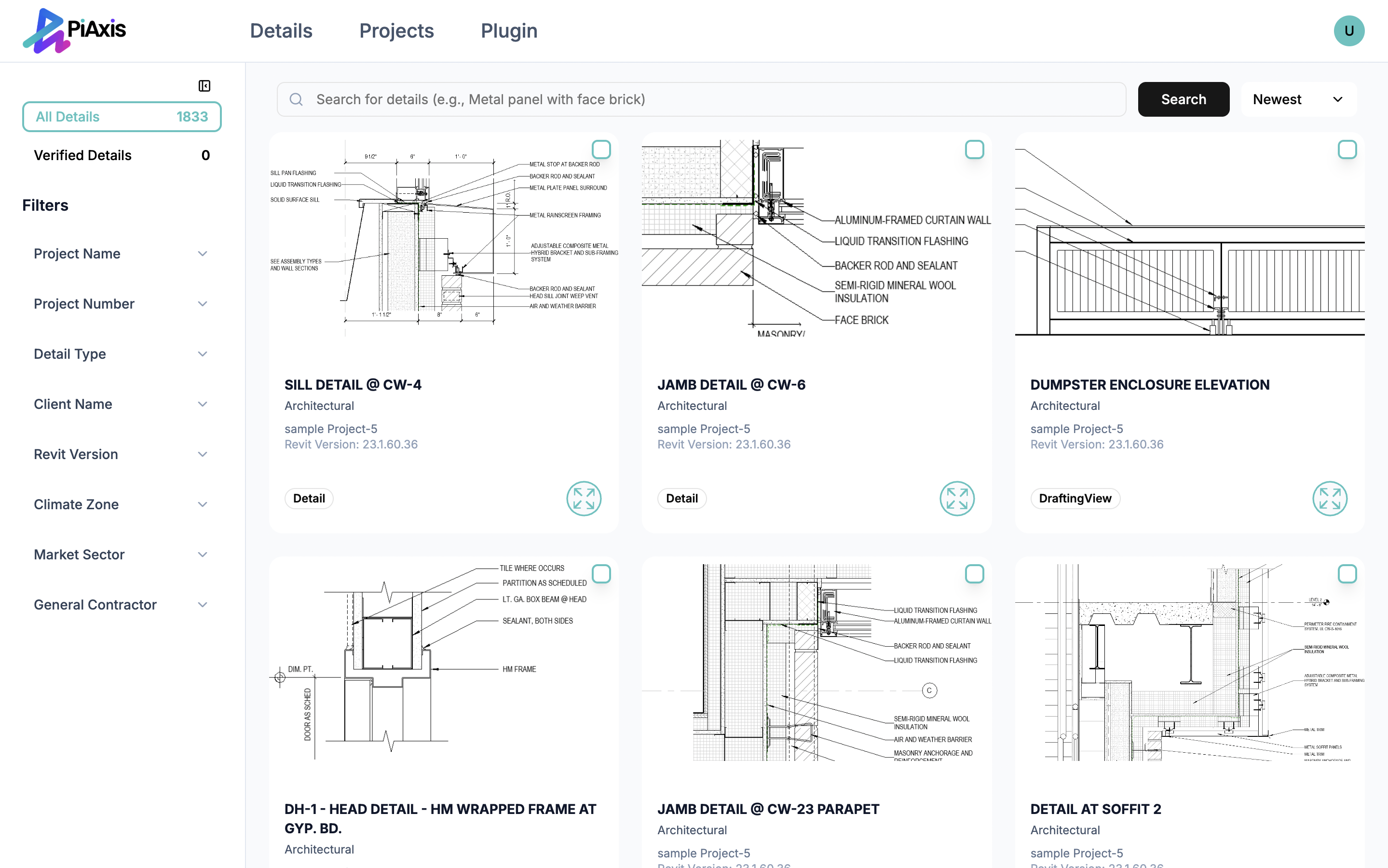
Task: Click sample Project-5 on SILL DETAIL card
Action: [331, 429]
